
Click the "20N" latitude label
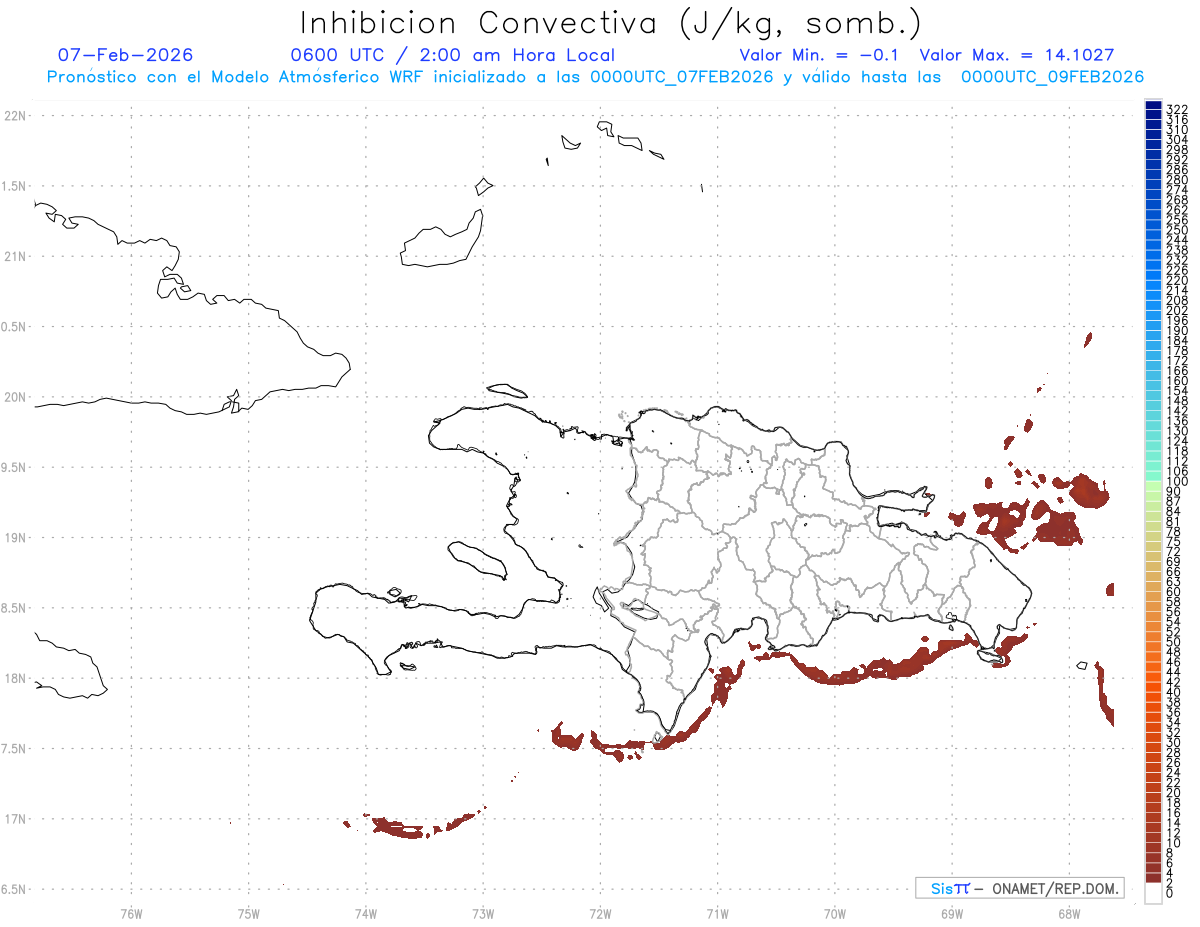click(15, 397)
